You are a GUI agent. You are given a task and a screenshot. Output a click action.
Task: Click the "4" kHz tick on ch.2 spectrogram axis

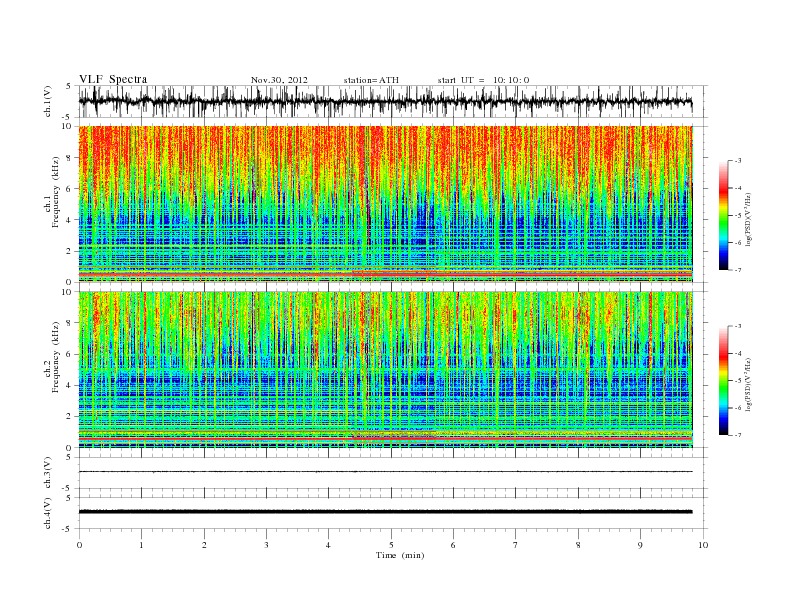(x=69, y=385)
